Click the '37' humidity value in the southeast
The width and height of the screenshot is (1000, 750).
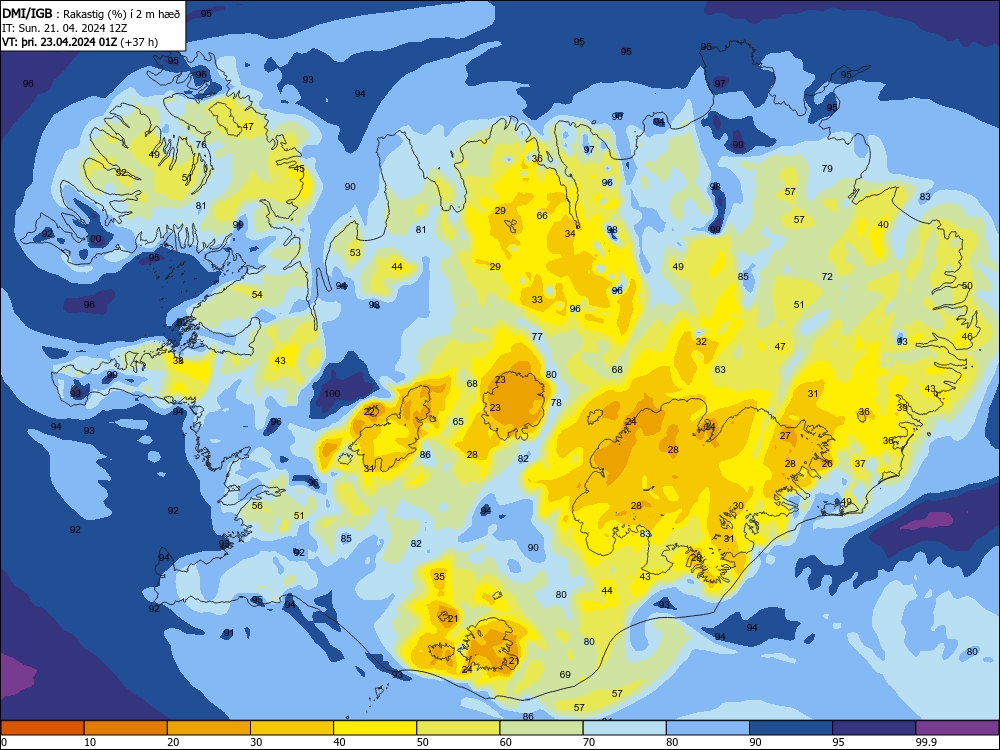point(860,464)
